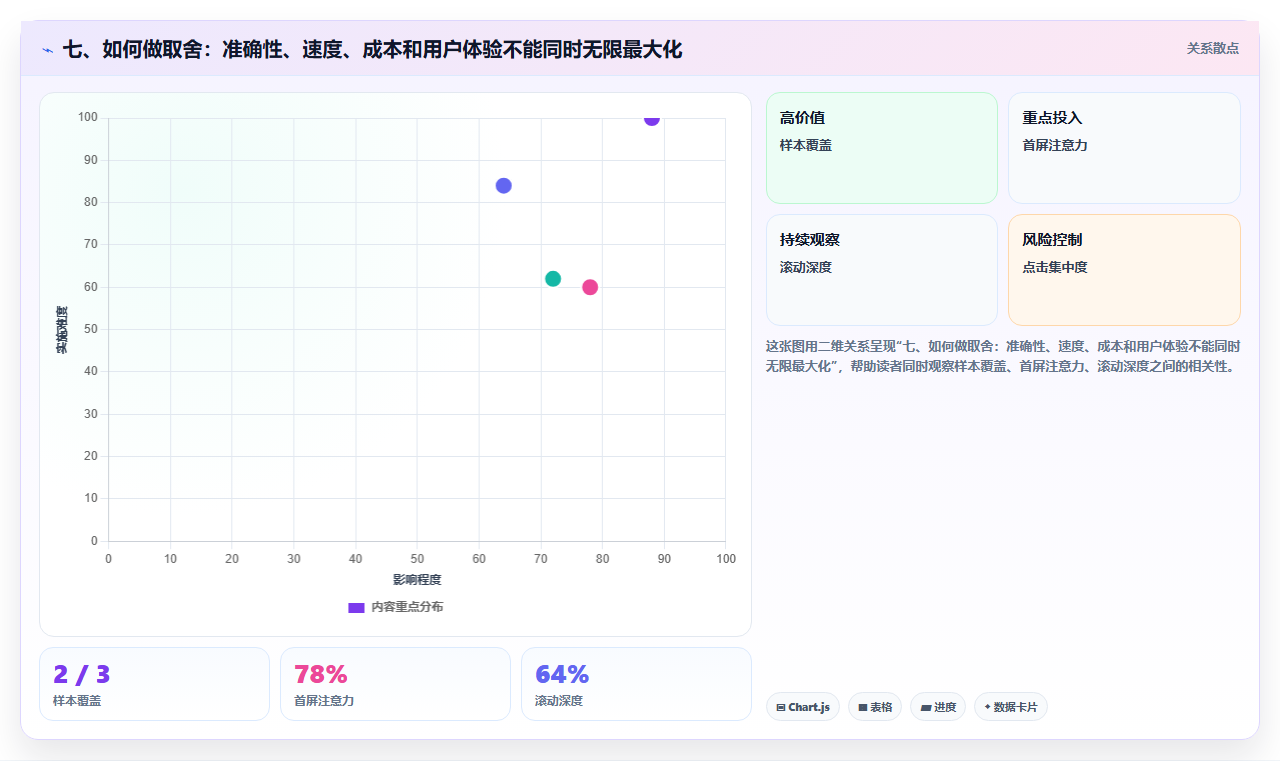Open the 风险控制 点击集中度 card
1280x761 pixels.
1124,270
